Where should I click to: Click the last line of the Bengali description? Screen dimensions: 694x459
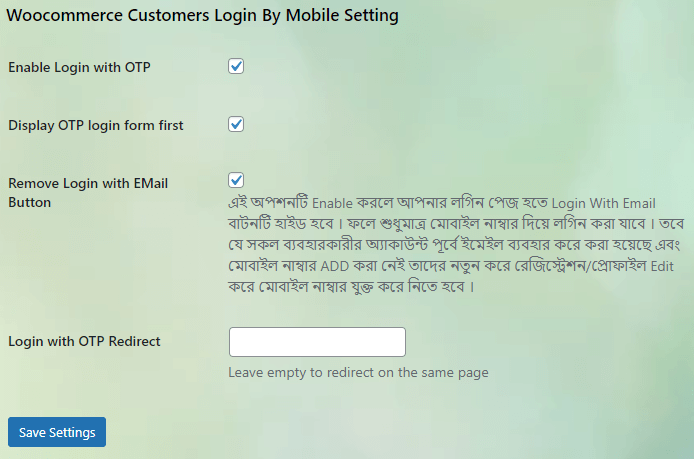[x=351, y=287]
